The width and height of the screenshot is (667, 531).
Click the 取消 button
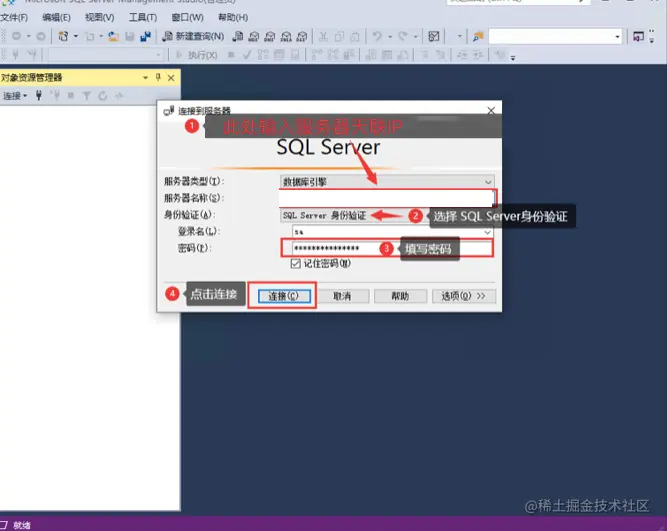(342, 296)
